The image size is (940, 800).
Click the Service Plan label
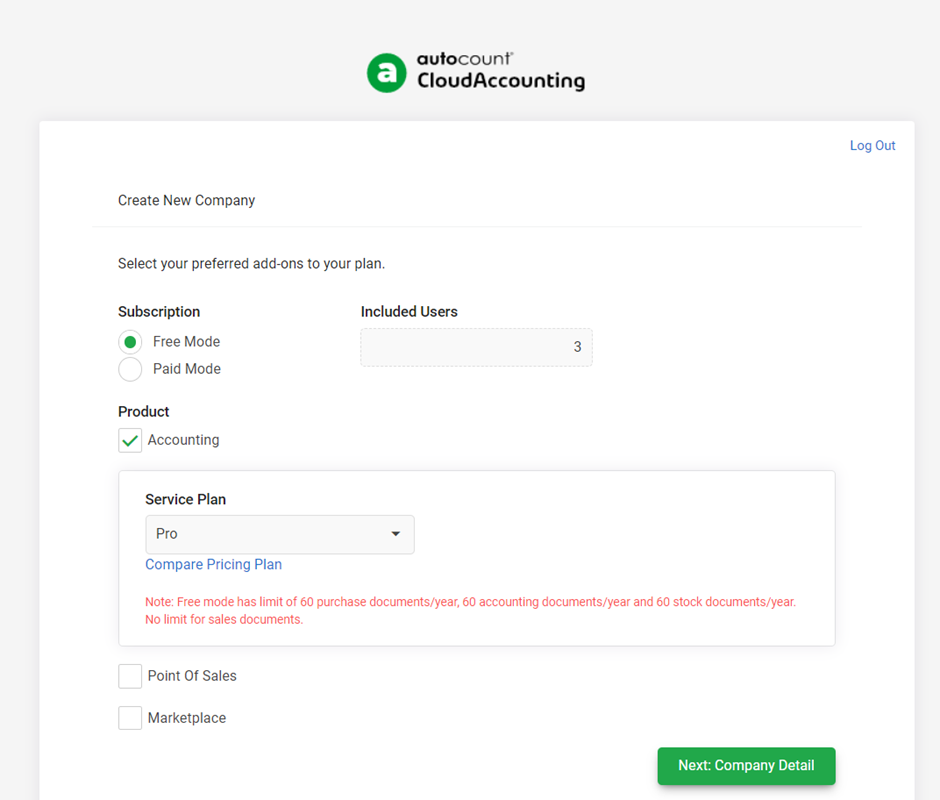[x=186, y=500]
